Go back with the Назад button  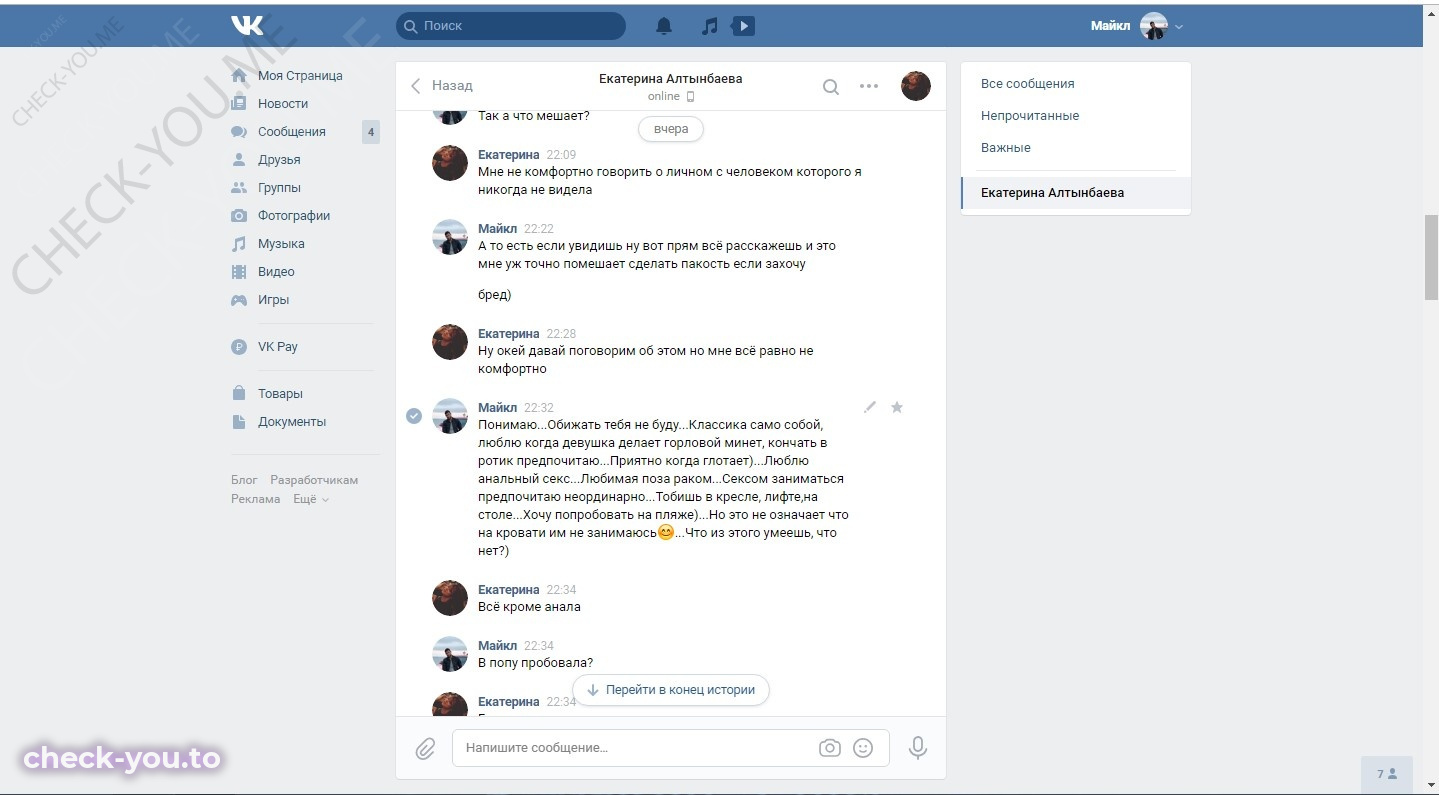point(442,86)
